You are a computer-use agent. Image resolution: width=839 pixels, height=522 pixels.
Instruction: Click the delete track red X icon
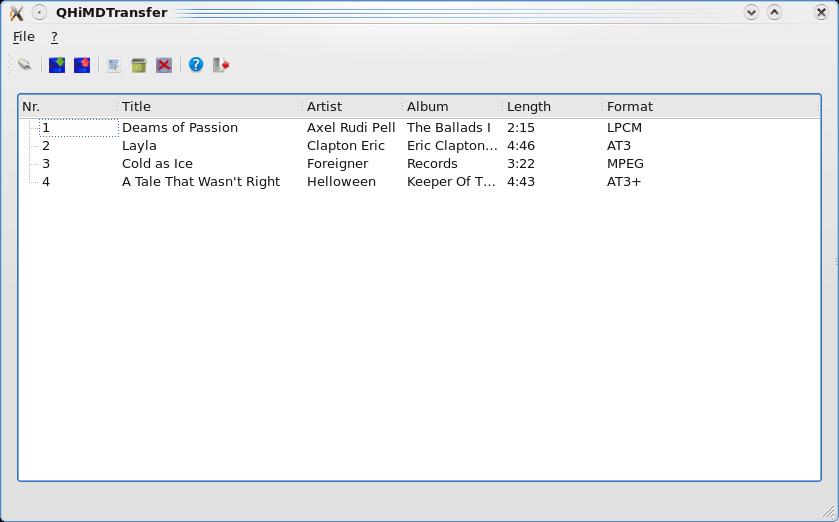[164, 65]
